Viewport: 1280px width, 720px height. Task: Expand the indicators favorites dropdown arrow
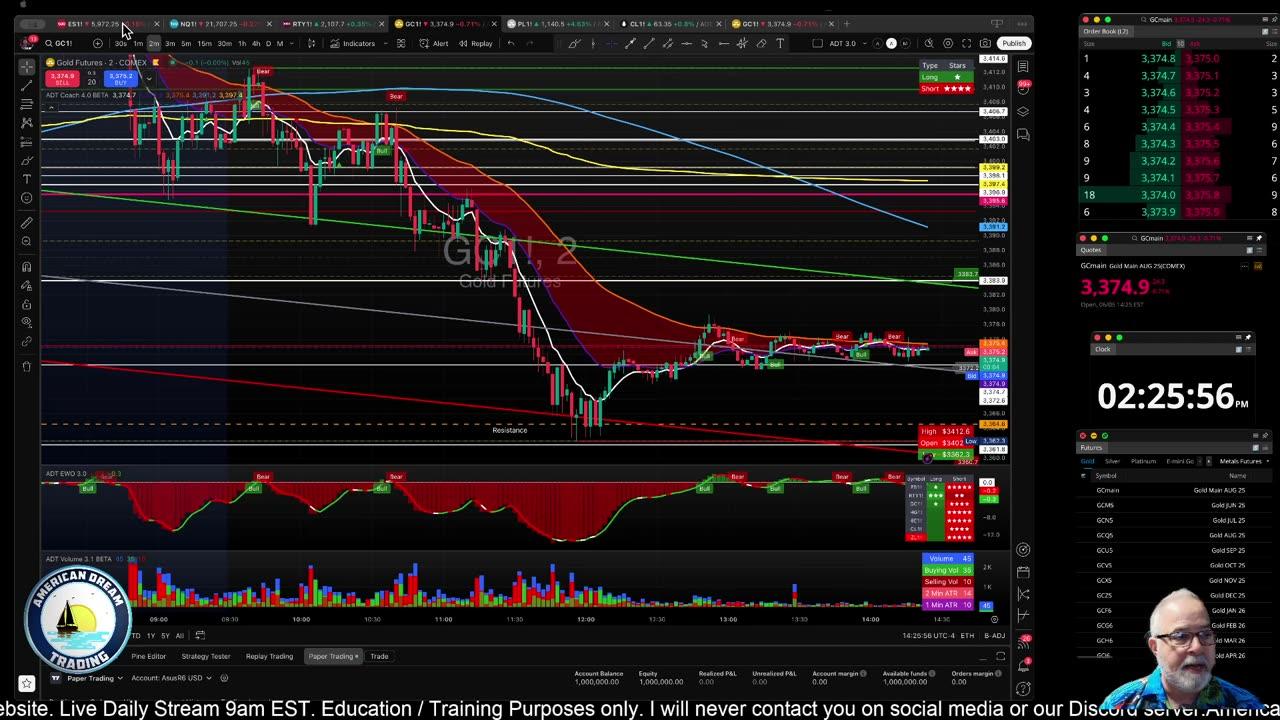click(385, 43)
